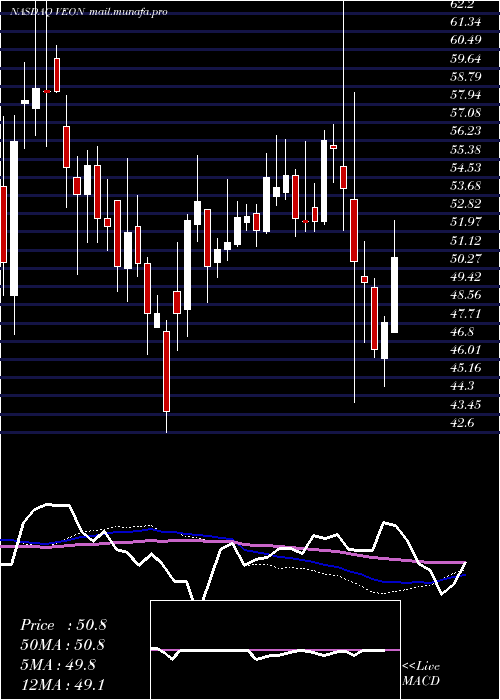Click the '12MA : 49.1' readout
The image size is (500, 700).
coord(63,685)
